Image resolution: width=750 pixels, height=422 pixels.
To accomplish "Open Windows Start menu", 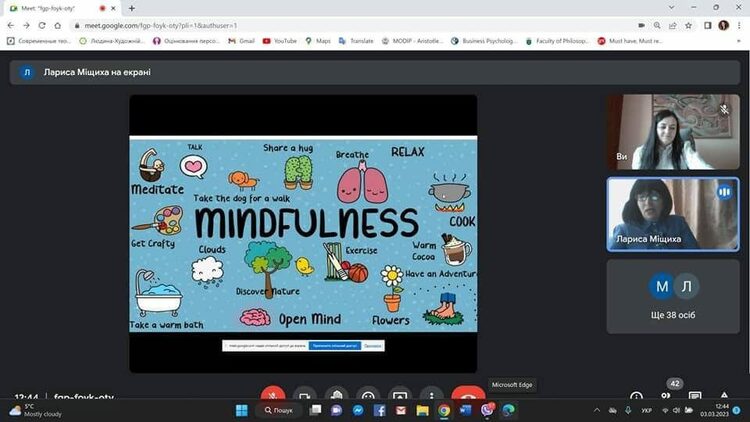I will click(241, 410).
